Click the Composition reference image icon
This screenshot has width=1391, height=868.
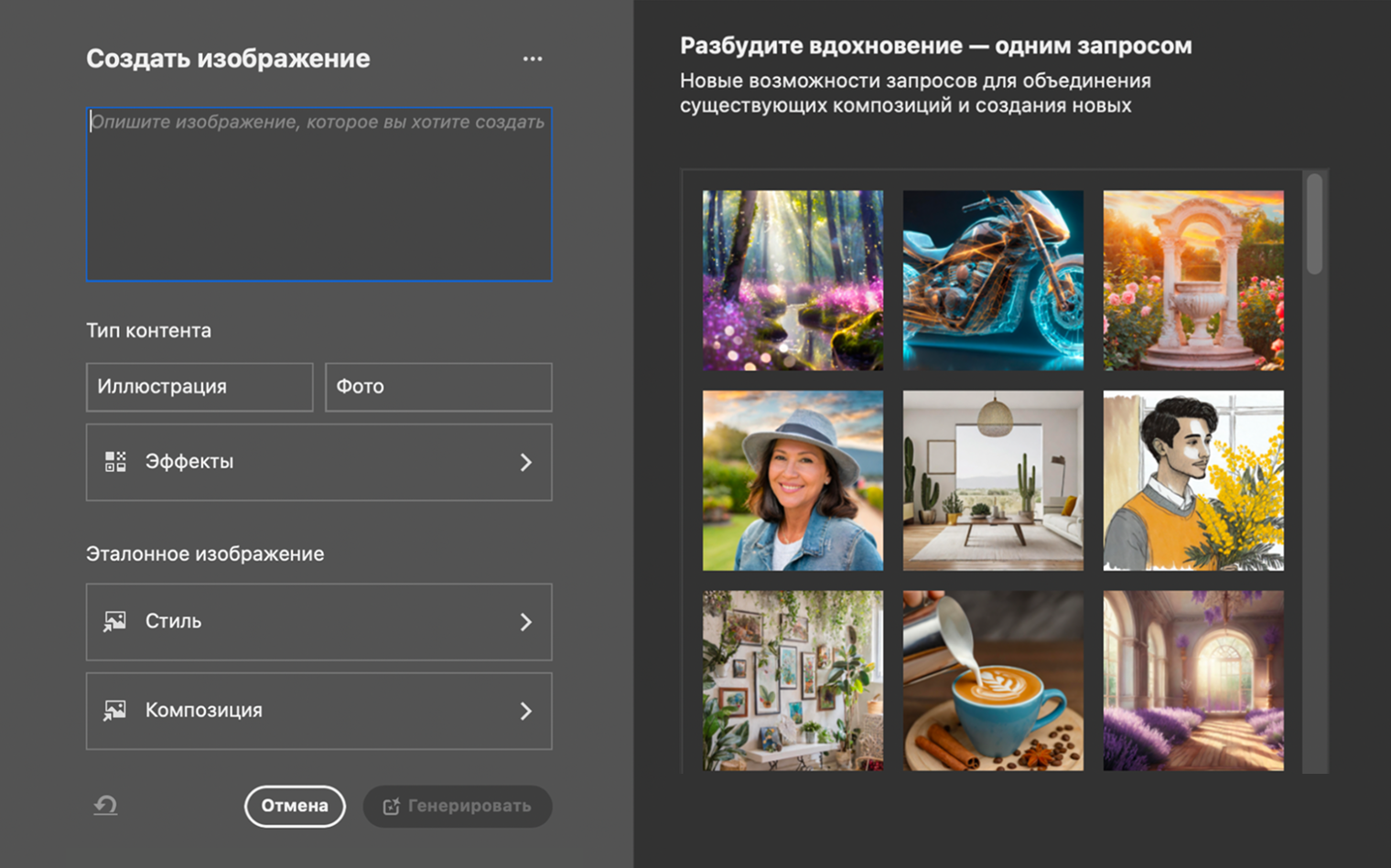114,711
